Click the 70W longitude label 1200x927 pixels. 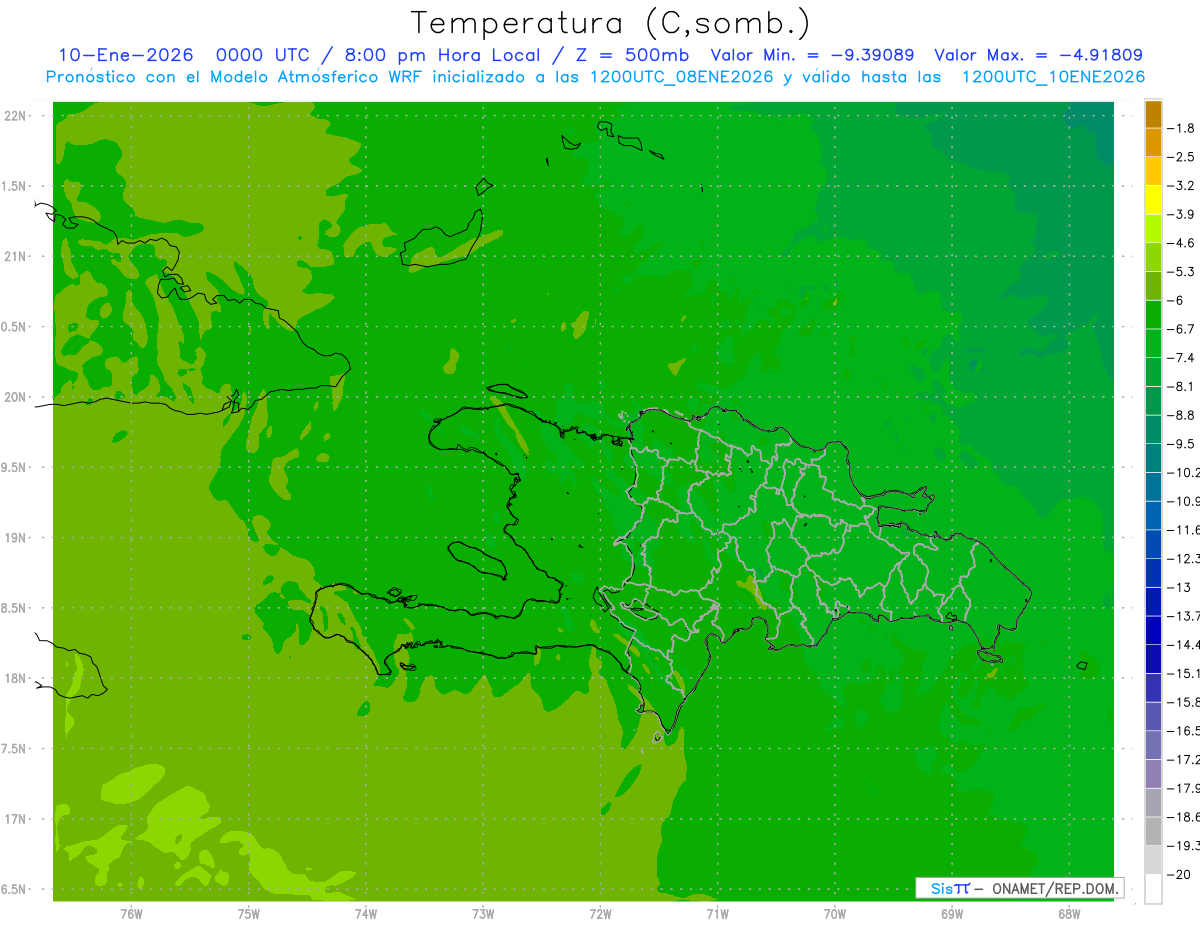click(834, 914)
